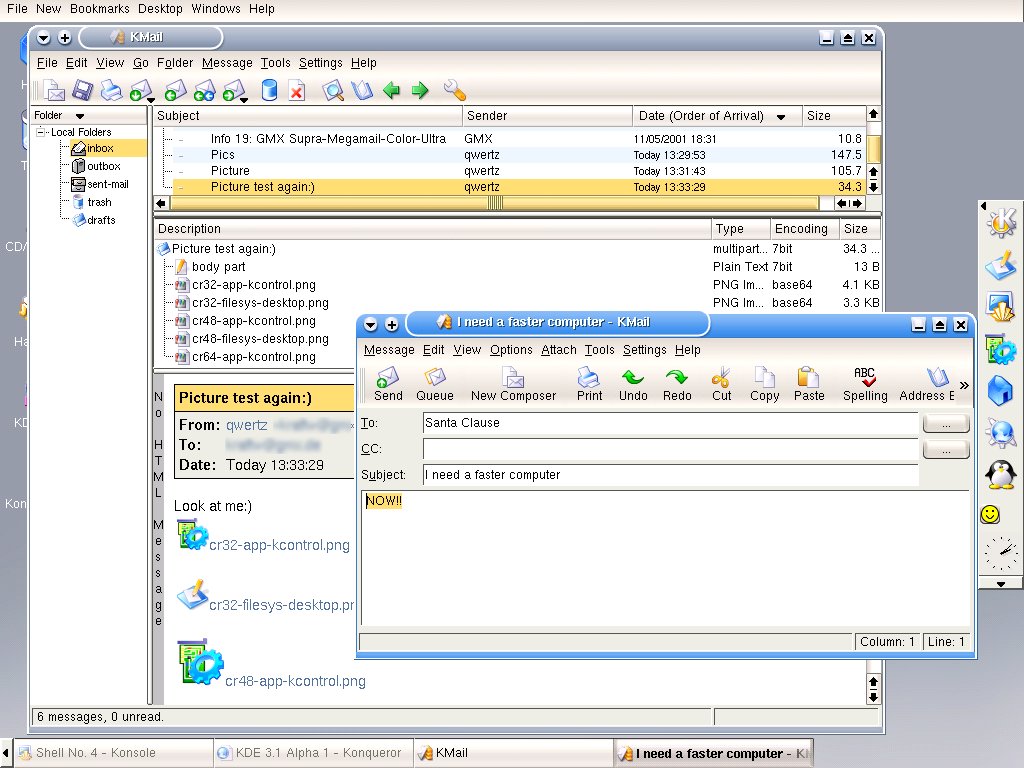This screenshot has width=1024, height=768.
Task: Open the Tools menu in KMail main window
Action: 276,63
